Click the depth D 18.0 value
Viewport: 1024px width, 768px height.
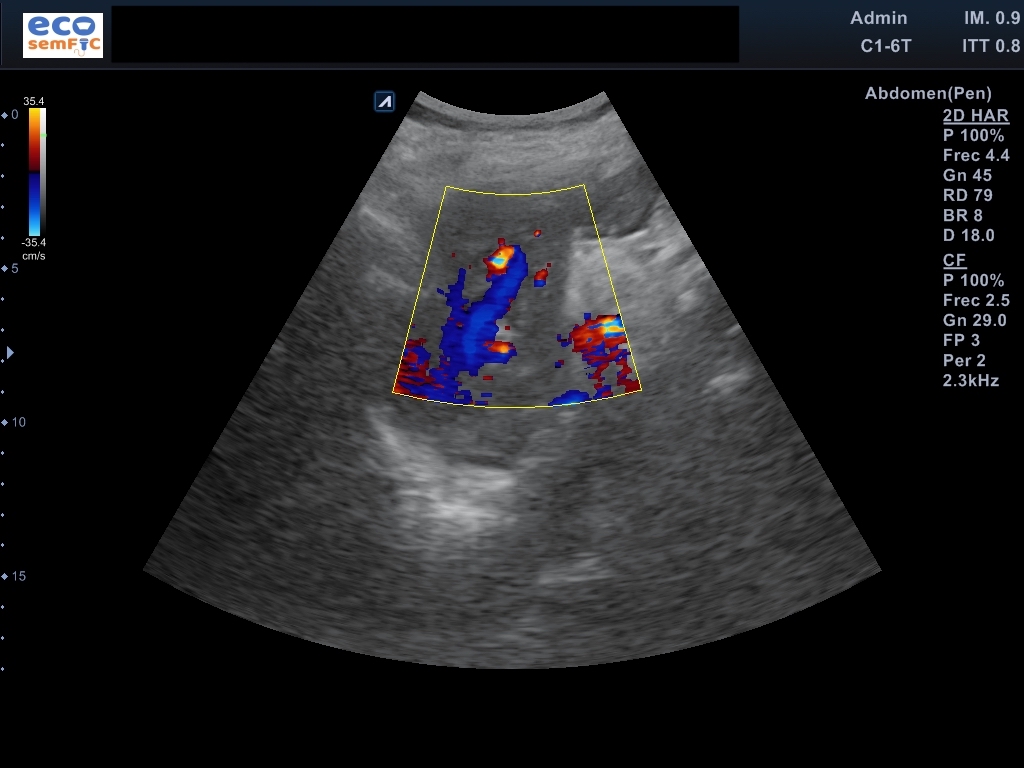click(968, 236)
